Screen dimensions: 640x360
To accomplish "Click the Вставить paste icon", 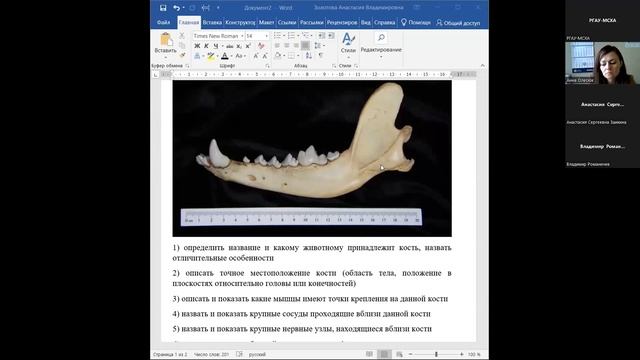I will point(166,40).
